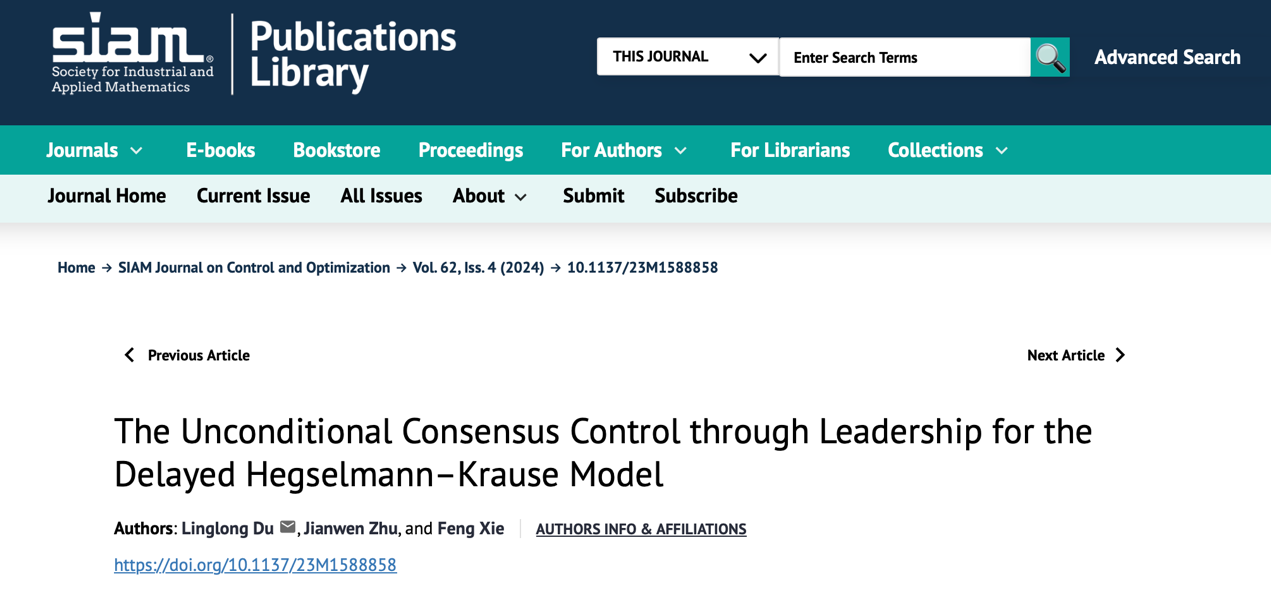The image size is (1271, 592).
Task: Show Authors Info & Affiliations
Action: pyautogui.click(x=641, y=529)
